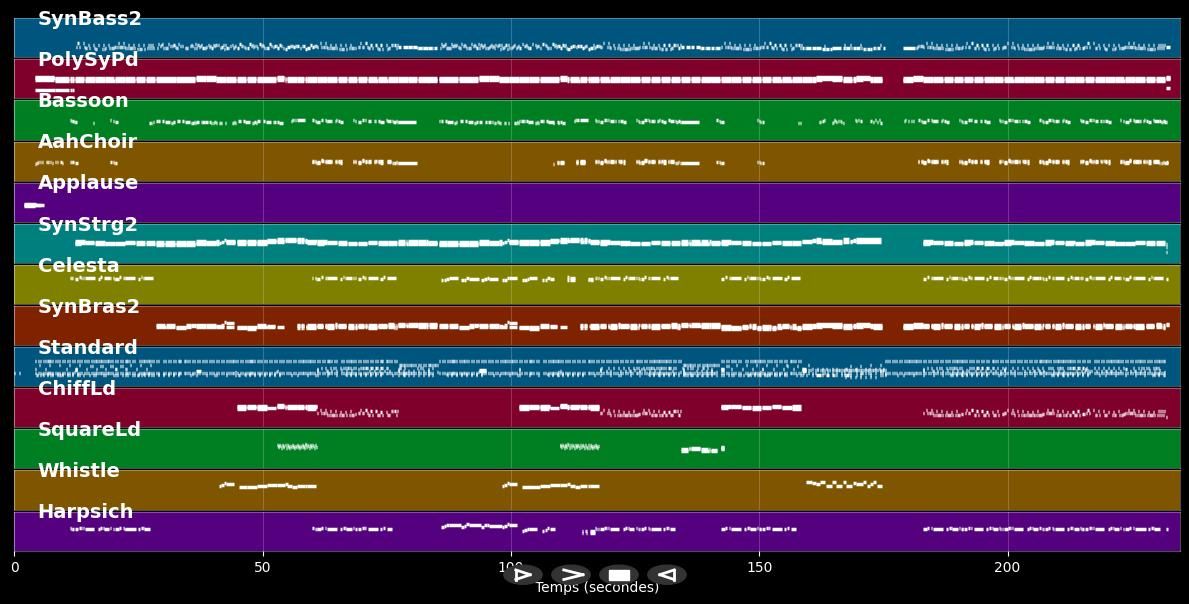The image size is (1189, 604).
Task: Click the Harpsich track label
Action: [x=85, y=512]
